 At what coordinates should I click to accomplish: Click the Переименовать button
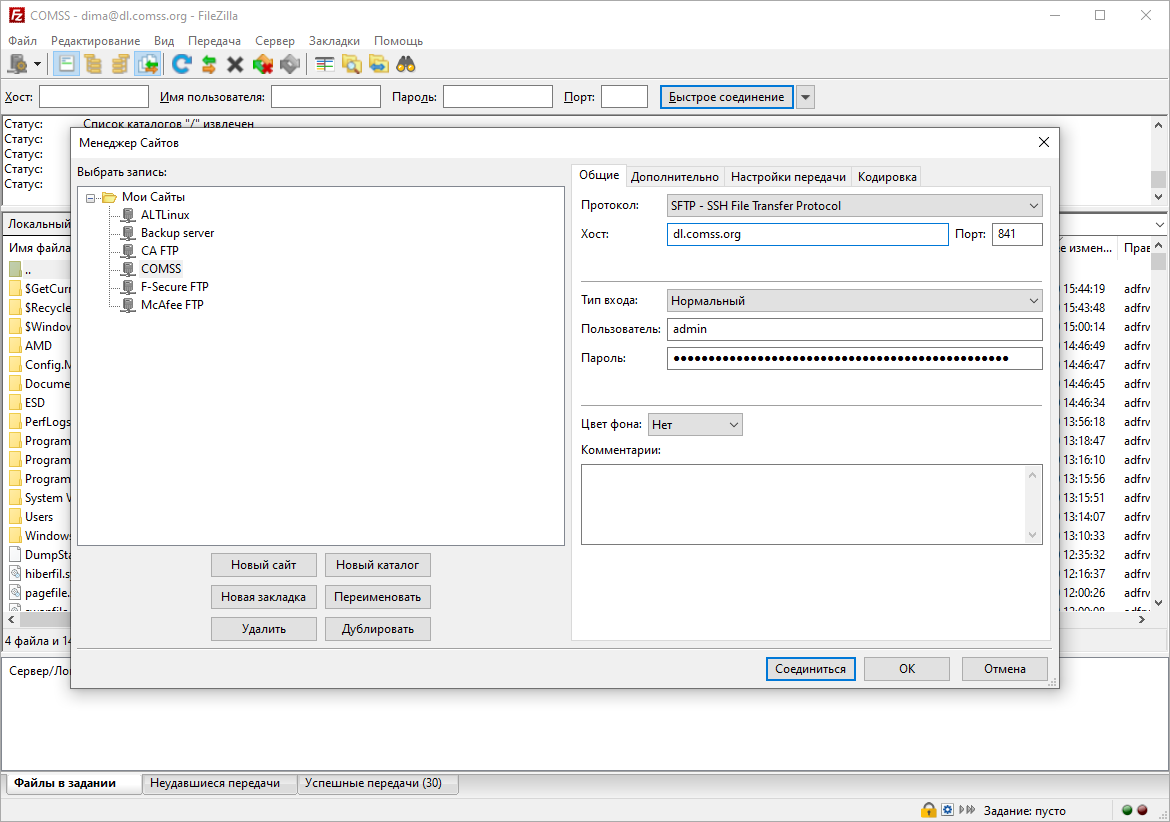(x=378, y=597)
